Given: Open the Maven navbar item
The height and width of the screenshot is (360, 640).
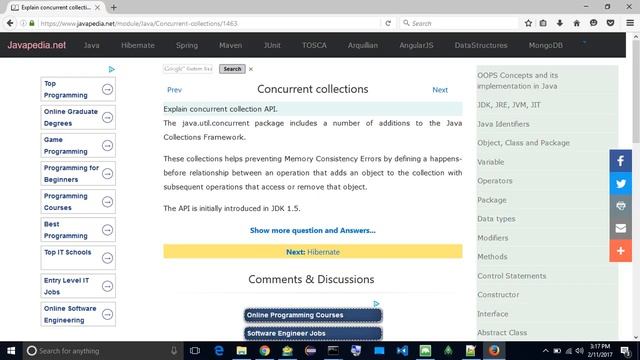Looking at the screenshot, I should click(x=231, y=45).
